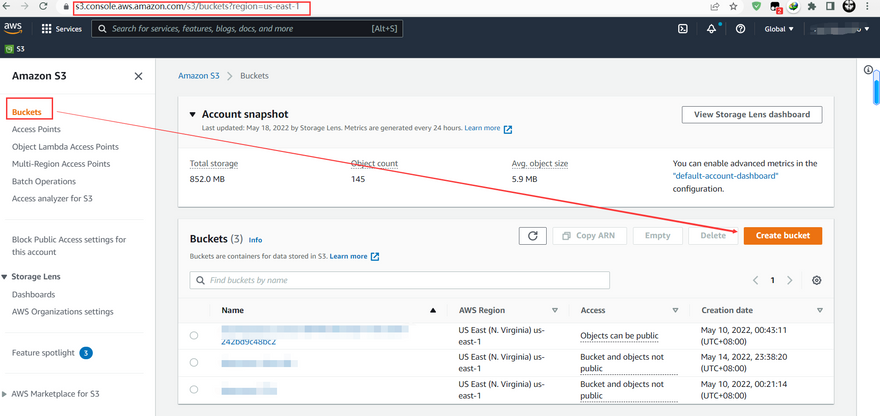Open View Storage Lens dashboard
Viewport: 880px width, 416px height.
[752, 115]
